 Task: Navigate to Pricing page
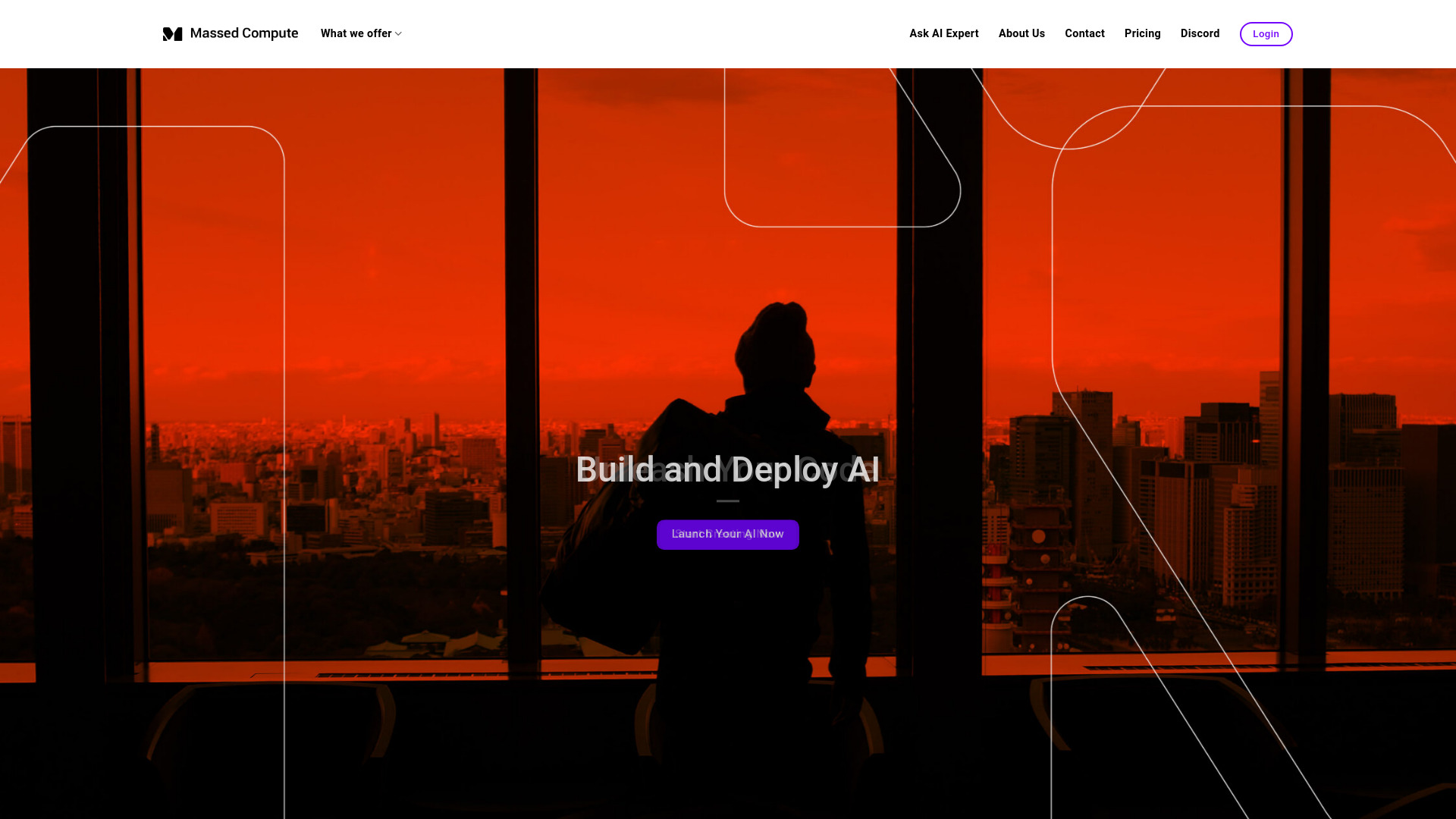pyautogui.click(x=1142, y=33)
